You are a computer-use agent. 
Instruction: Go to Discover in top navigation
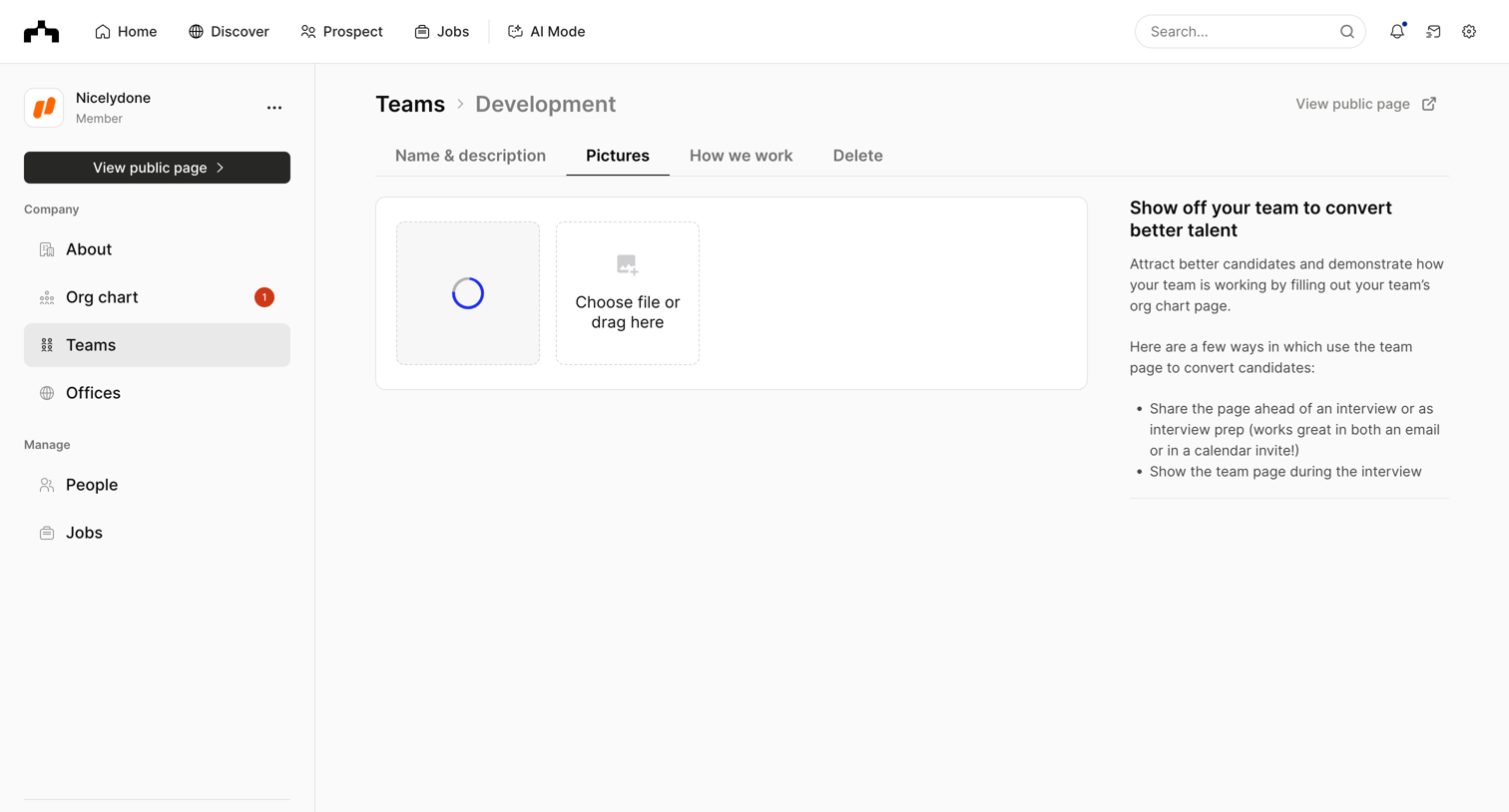(x=229, y=32)
